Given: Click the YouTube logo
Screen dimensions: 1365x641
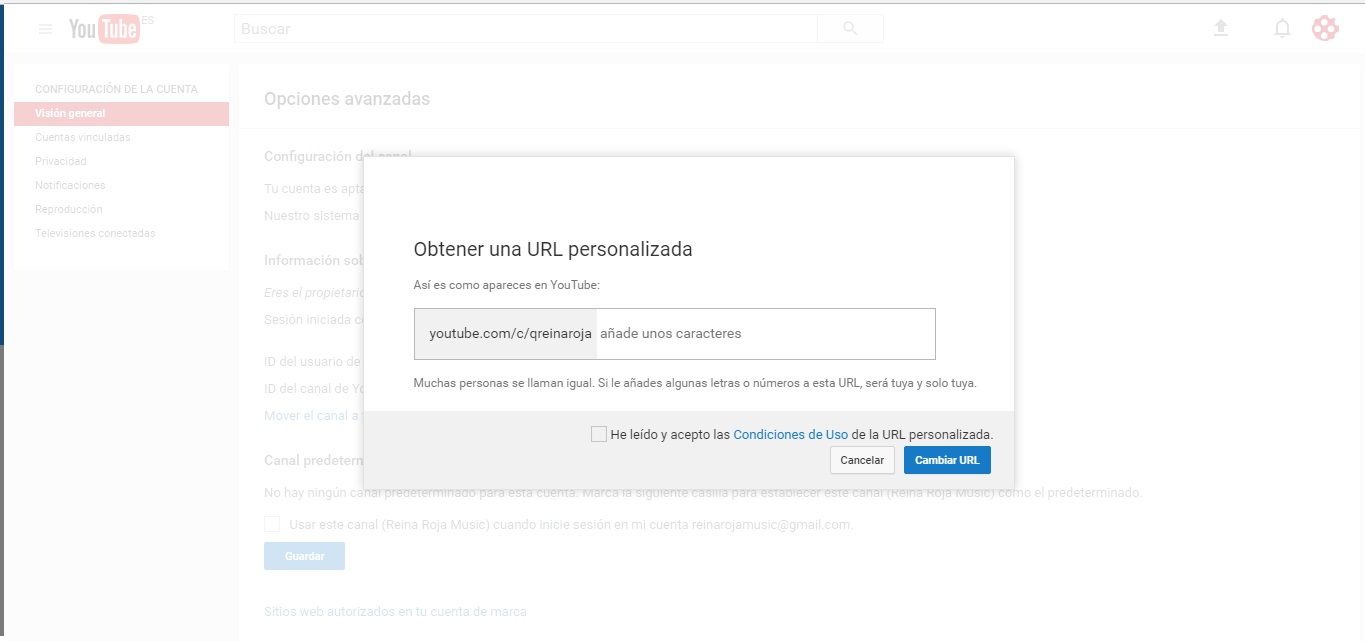Looking at the screenshot, I should (104, 29).
